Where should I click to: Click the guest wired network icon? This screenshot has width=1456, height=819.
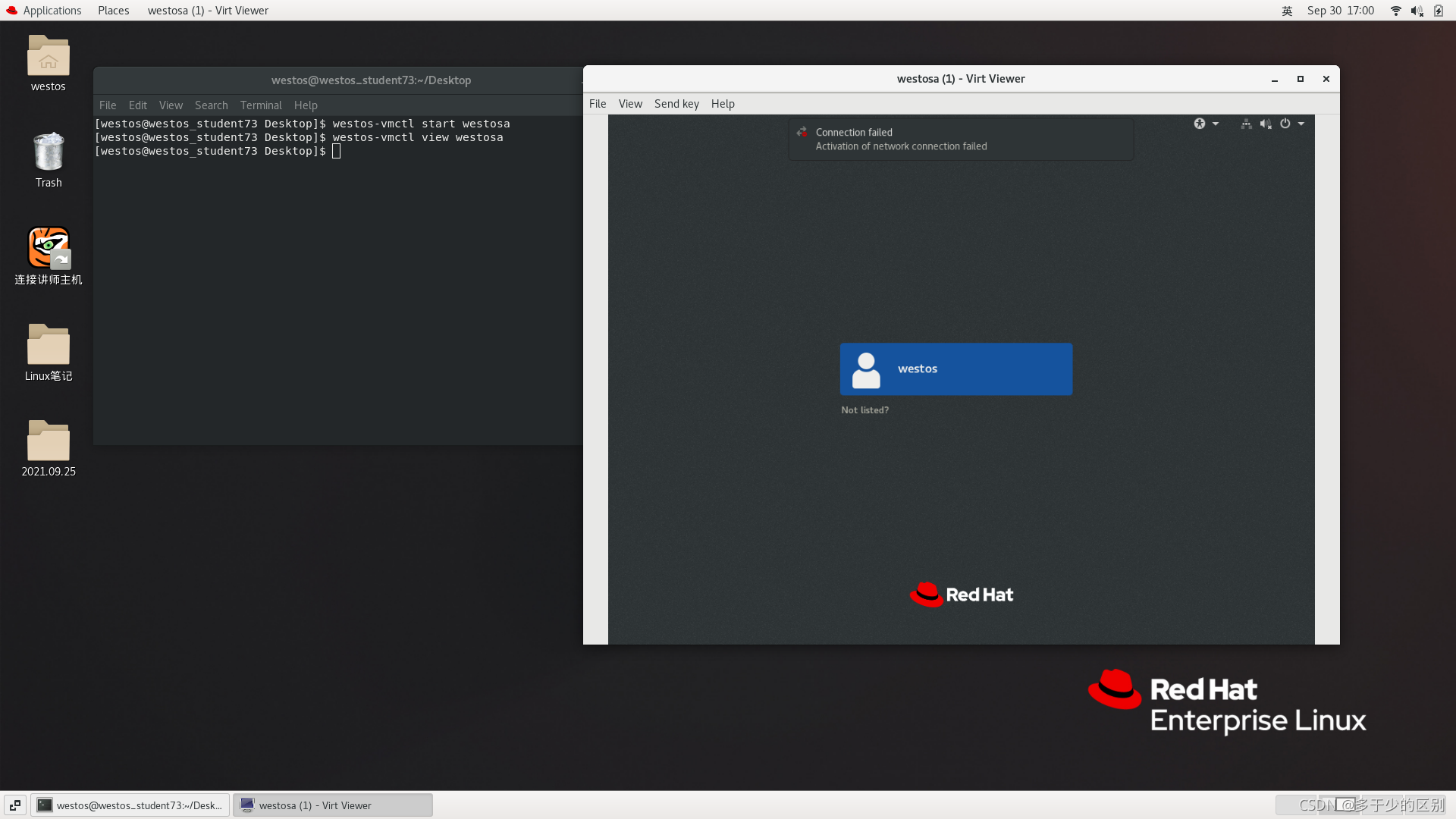pyautogui.click(x=1246, y=124)
